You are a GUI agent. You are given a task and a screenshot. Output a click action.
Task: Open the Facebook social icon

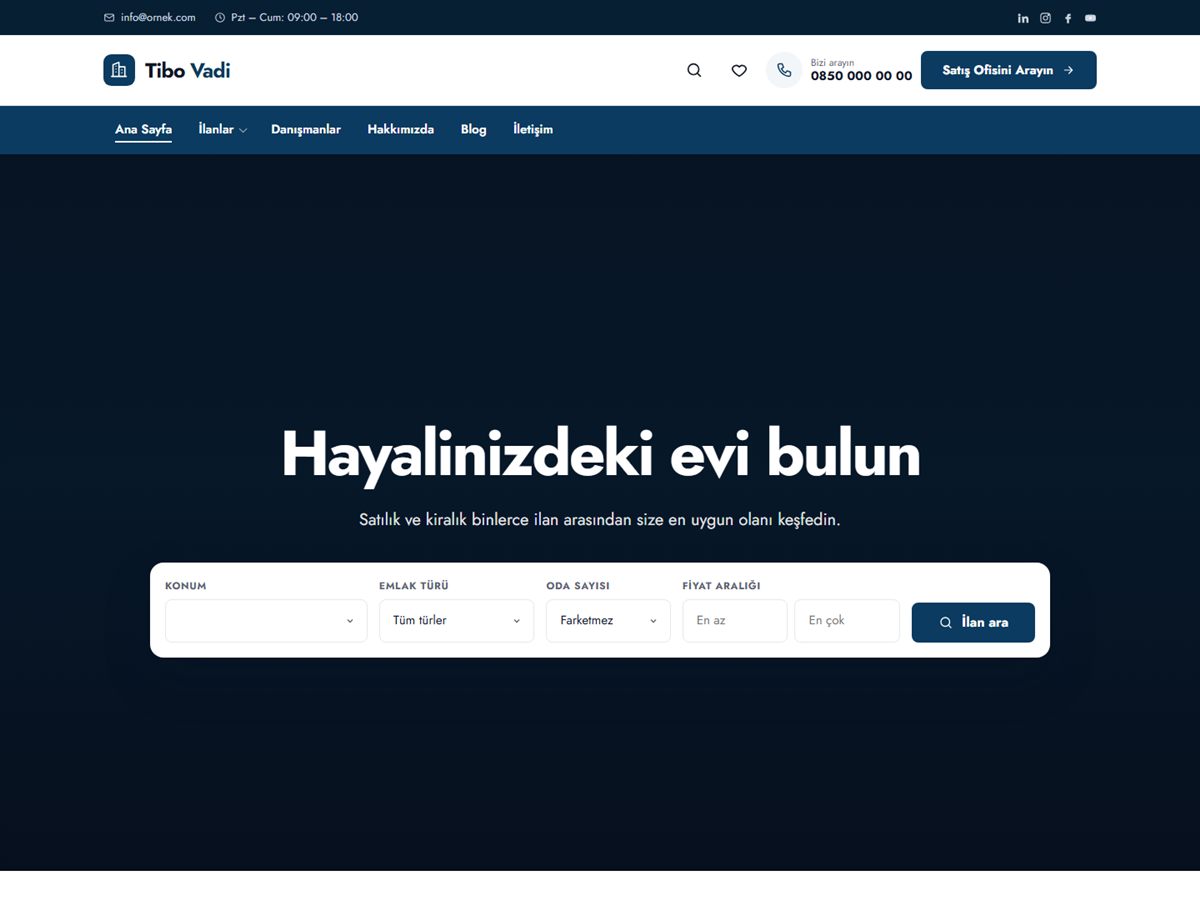coord(1068,18)
